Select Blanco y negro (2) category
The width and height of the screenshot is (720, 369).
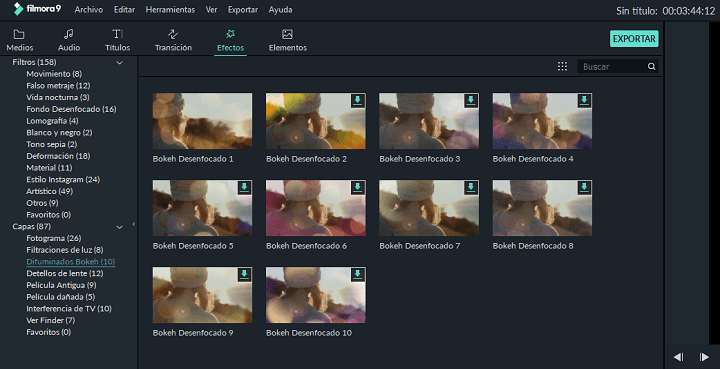tap(59, 133)
